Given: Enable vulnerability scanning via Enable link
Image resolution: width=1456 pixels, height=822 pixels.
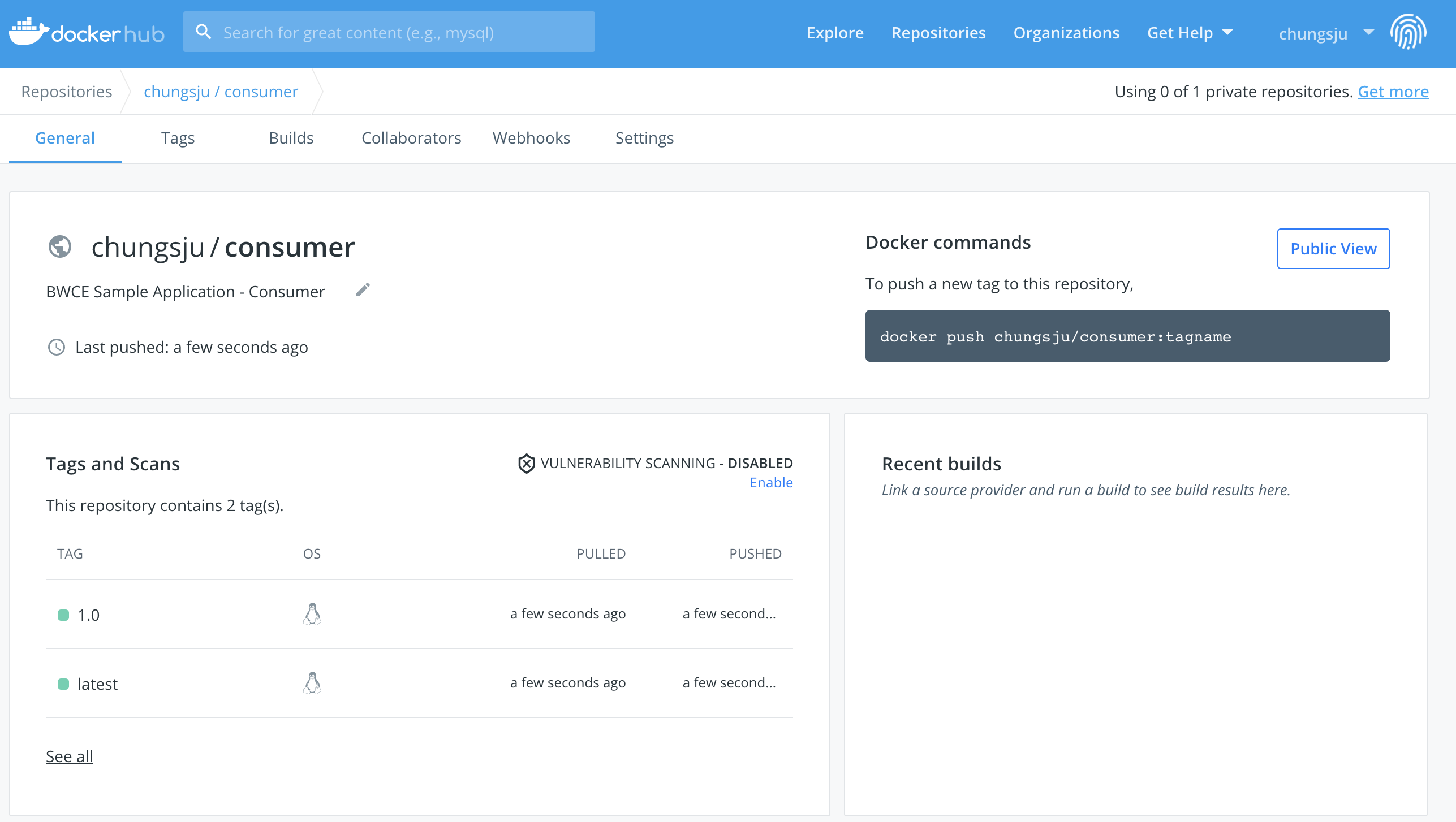Looking at the screenshot, I should (771, 482).
